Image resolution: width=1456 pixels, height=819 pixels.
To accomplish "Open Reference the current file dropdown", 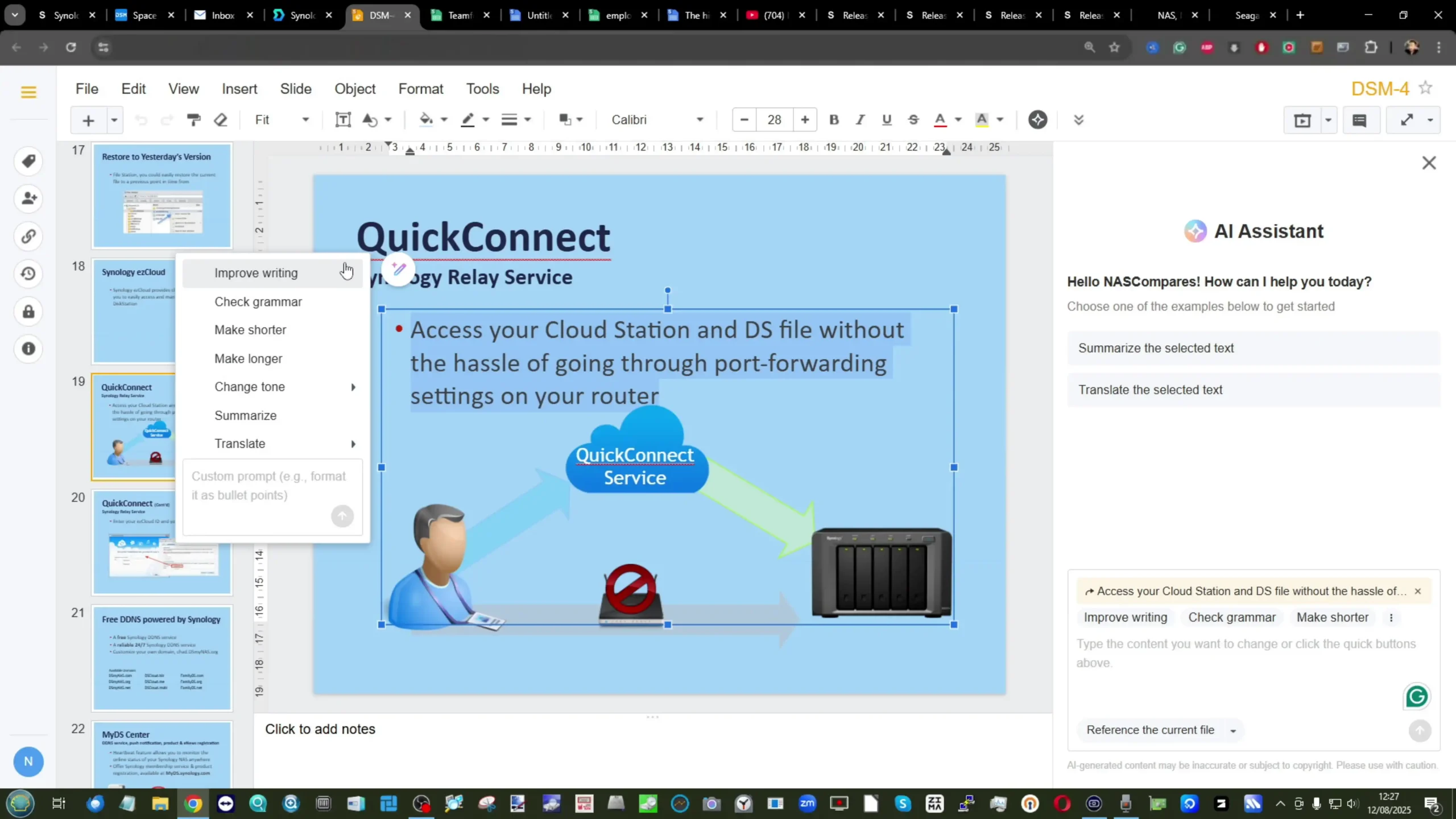I will pos(1161,730).
